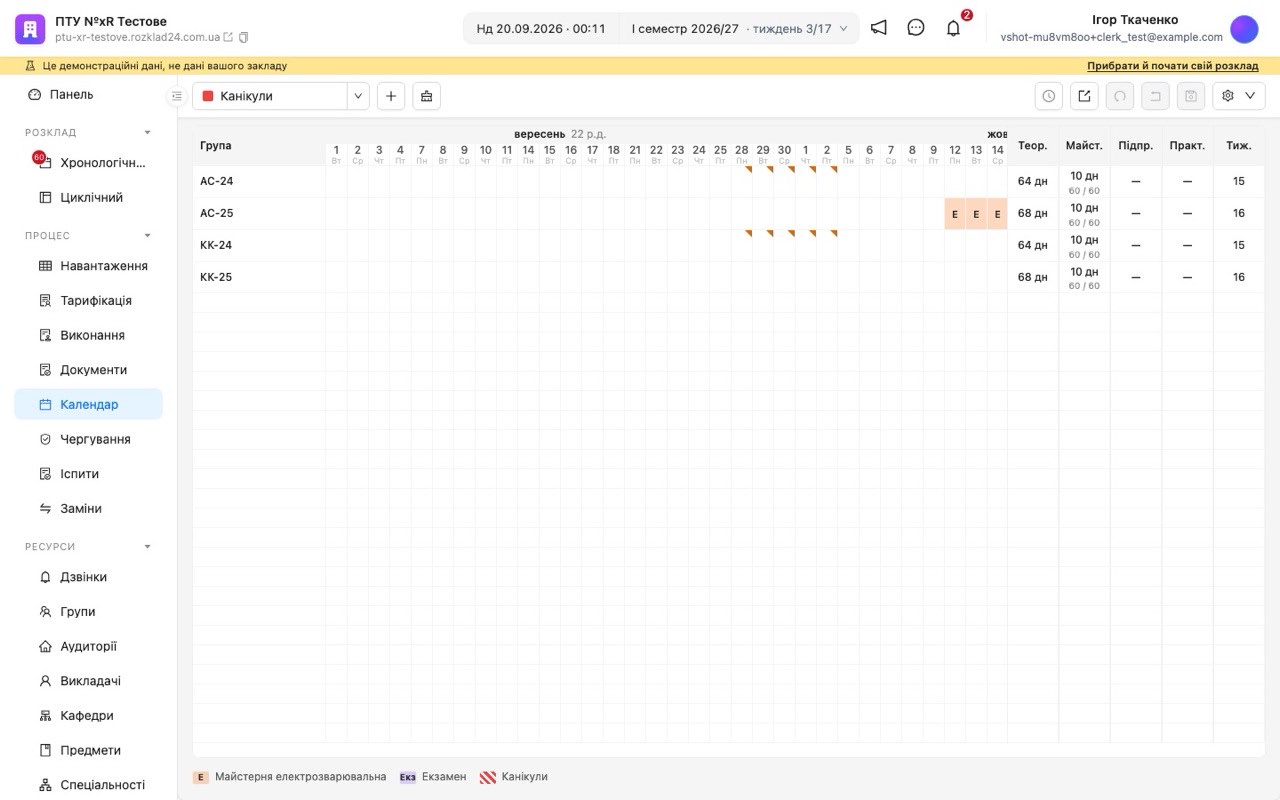
Task: Click the export icon in the toolbar
Action: tap(1085, 96)
